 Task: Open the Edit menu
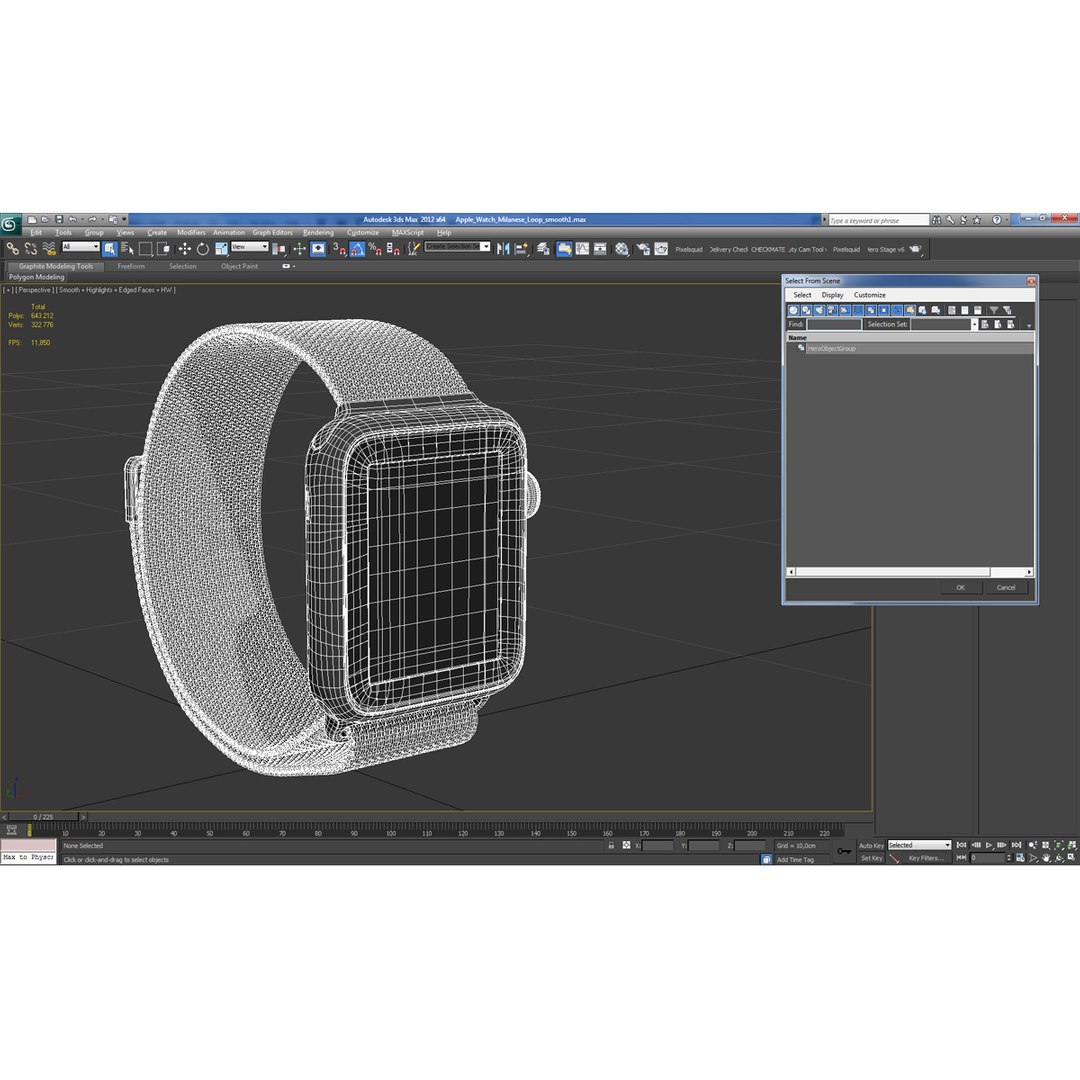click(36, 233)
